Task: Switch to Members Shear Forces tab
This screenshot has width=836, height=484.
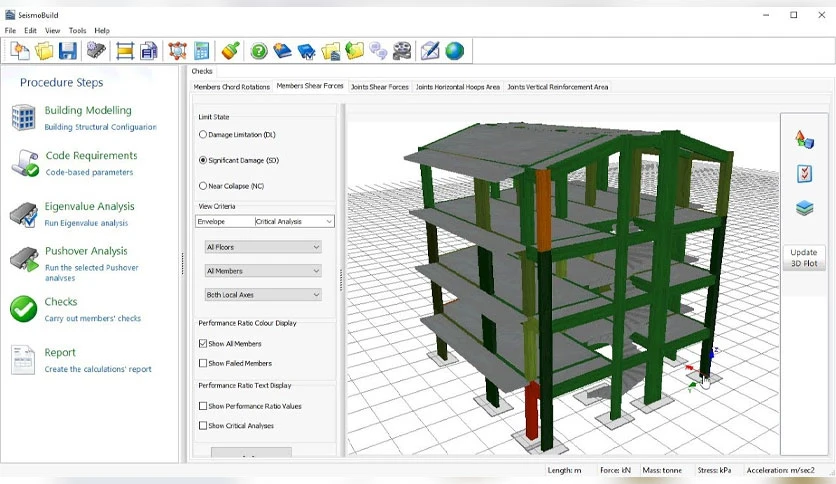Action: click(x=310, y=86)
